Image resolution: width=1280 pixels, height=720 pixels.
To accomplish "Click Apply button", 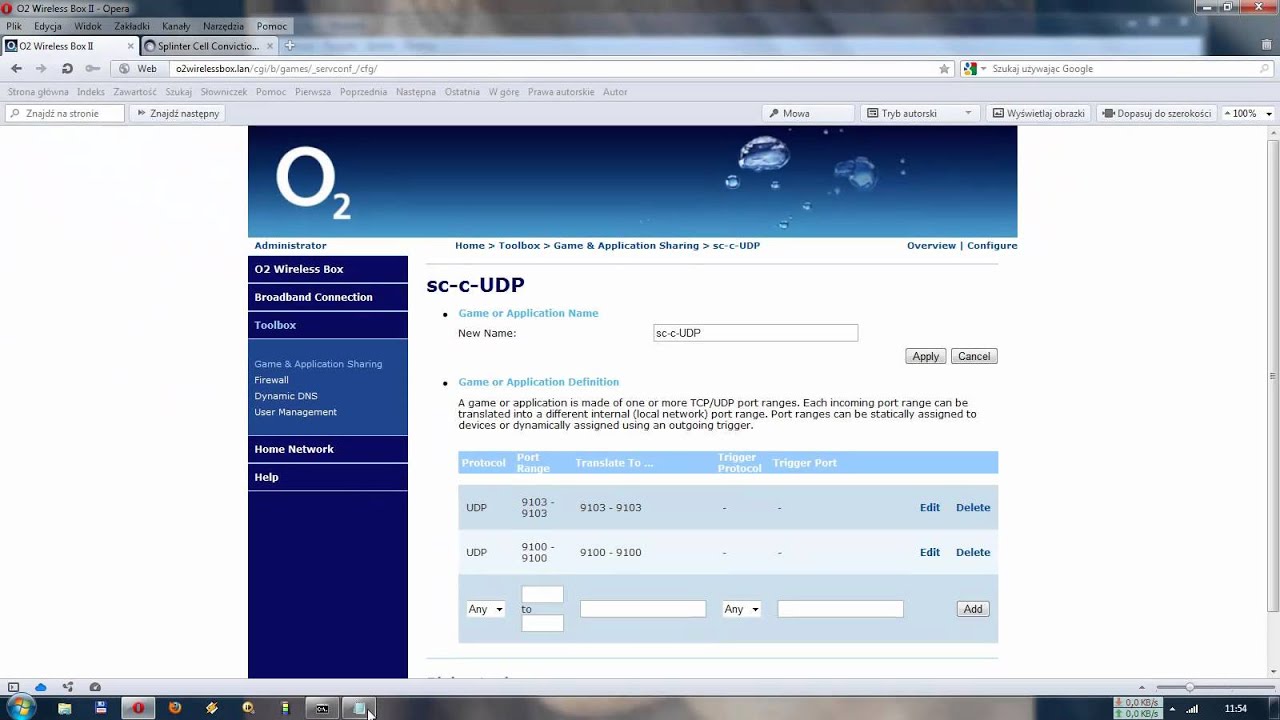I will click(925, 356).
